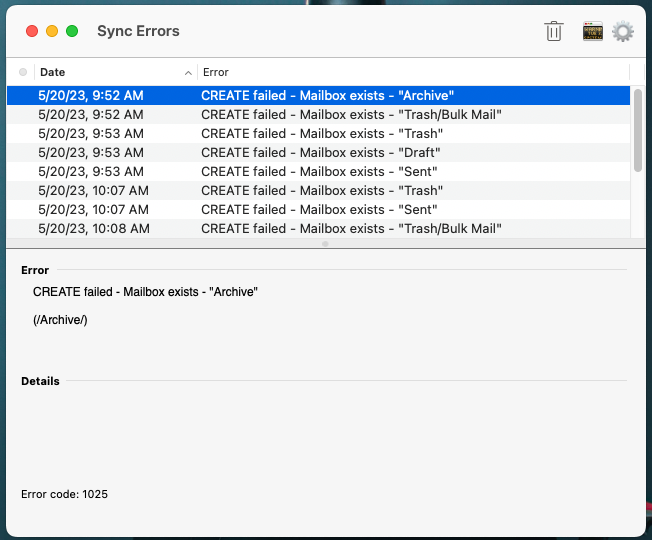Click the error list vertical scrollbar
This screenshot has width=652, height=540.
pyautogui.click(x=638, y=130)
